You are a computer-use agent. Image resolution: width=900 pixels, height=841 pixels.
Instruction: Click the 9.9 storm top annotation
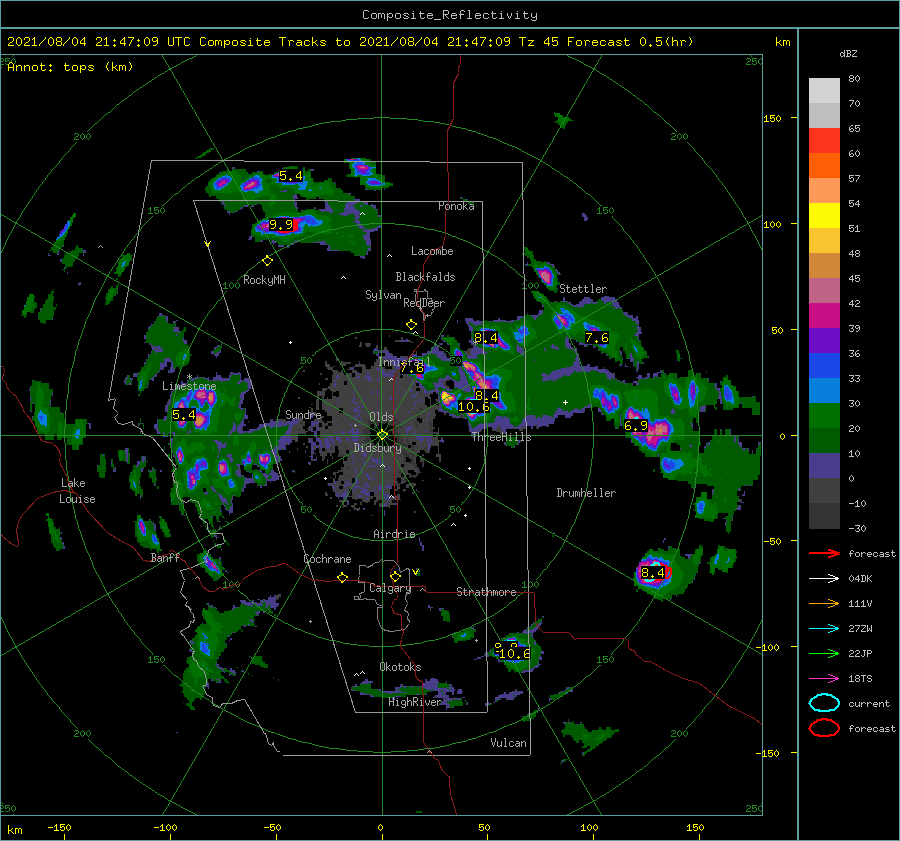281,224
